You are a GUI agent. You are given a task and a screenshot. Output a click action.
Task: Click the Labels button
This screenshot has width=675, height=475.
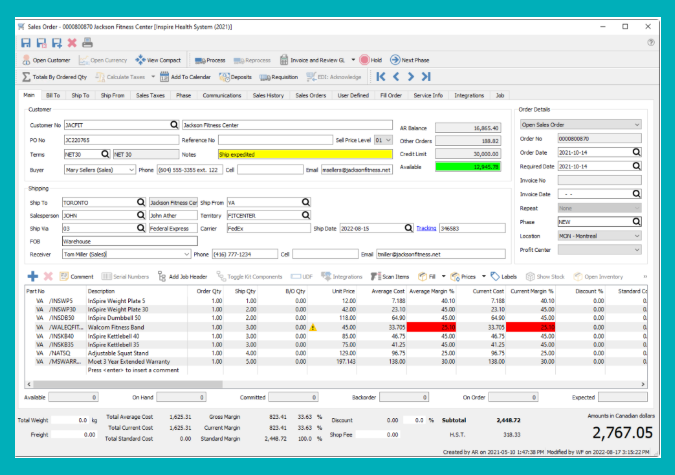(x=504, y=276)
